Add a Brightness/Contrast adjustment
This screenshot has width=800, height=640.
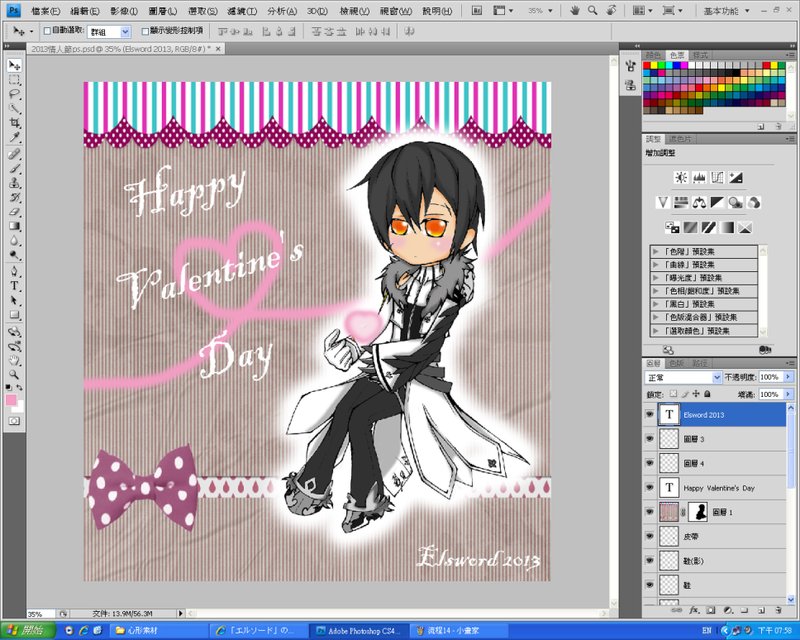click(x=681, y=178)
